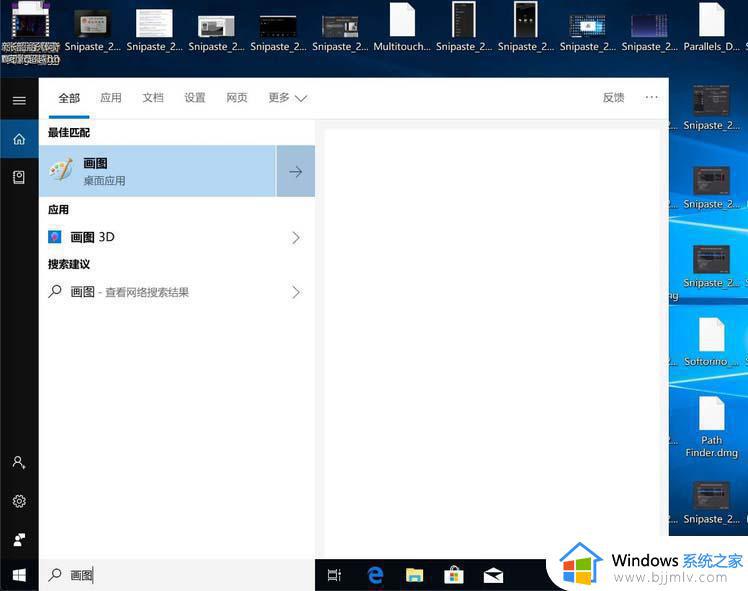Image resolution: width=748 pixels, height=591 pixels.
Task: Click the magnifier icon beside web search suggestion
Action: pos(55,291)
